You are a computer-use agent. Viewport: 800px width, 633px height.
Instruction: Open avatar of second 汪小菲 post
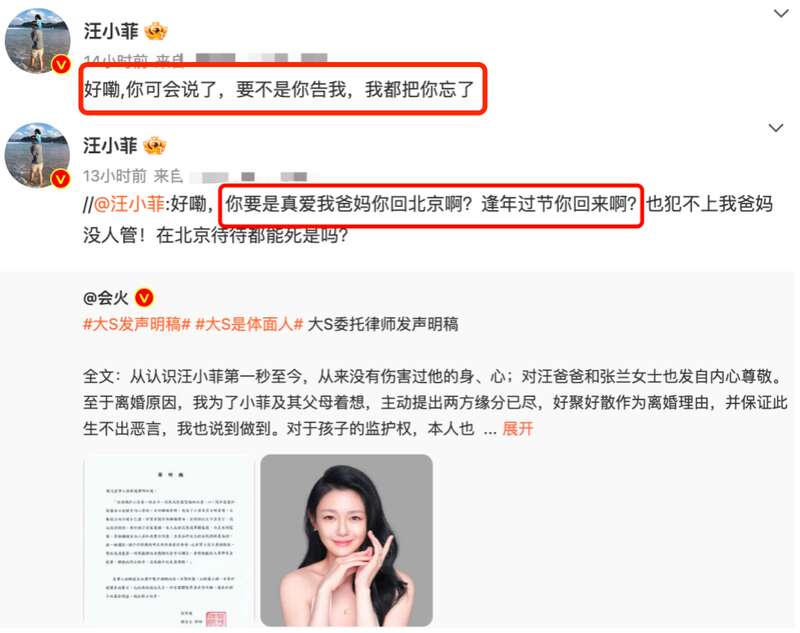click(x=37, y=155)
